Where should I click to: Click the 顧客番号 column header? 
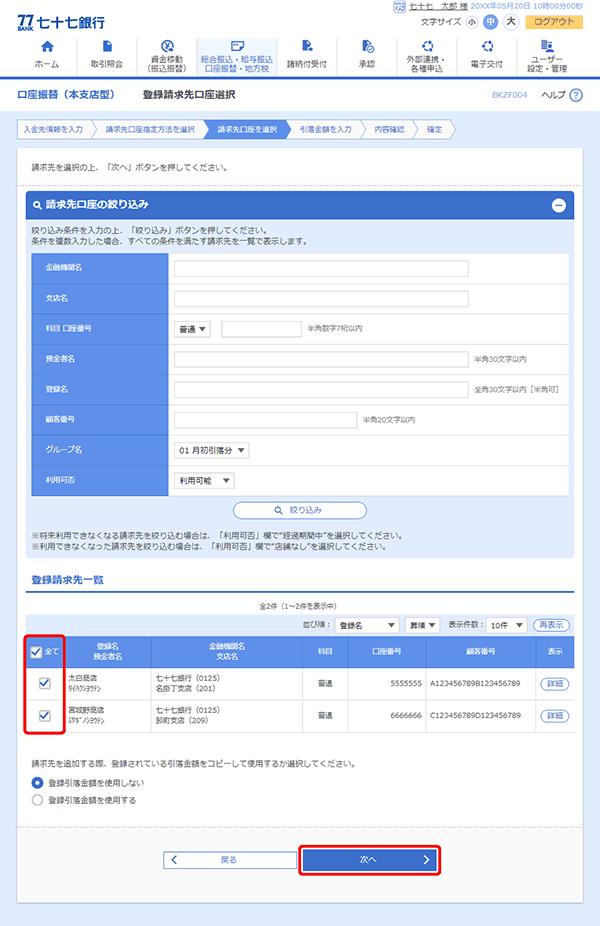[481, 652]
